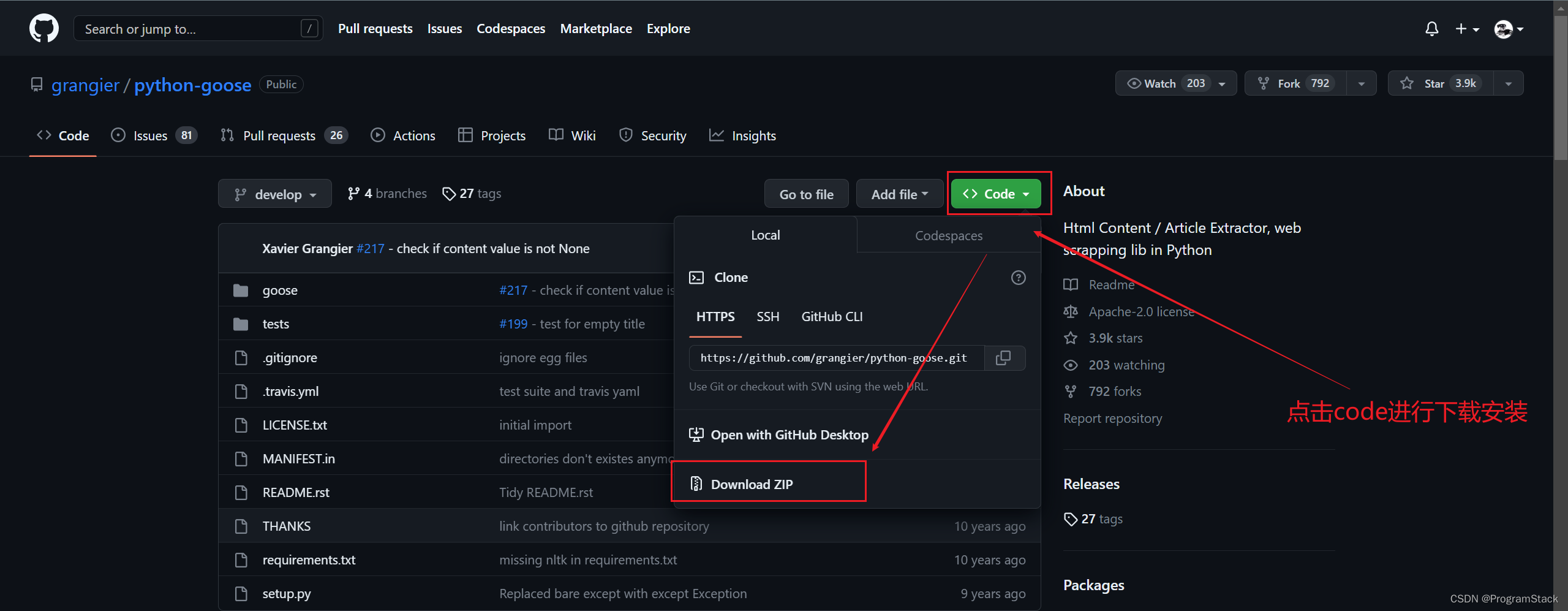Fork the repository
This screenshot has width=1568, height=611.
click(1295, 83)
